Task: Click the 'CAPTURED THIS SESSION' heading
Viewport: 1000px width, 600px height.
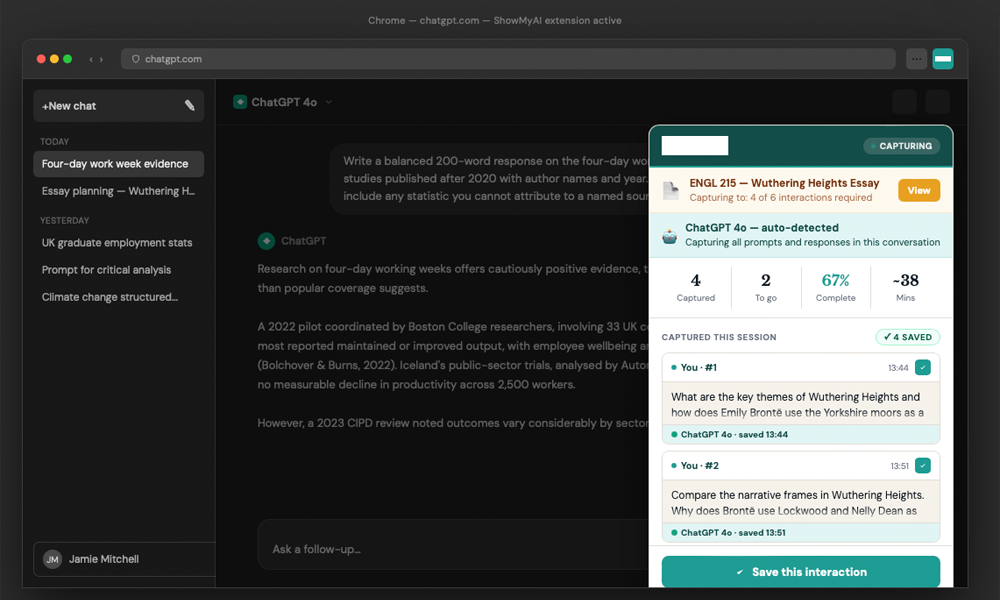Action: (719, 337)
